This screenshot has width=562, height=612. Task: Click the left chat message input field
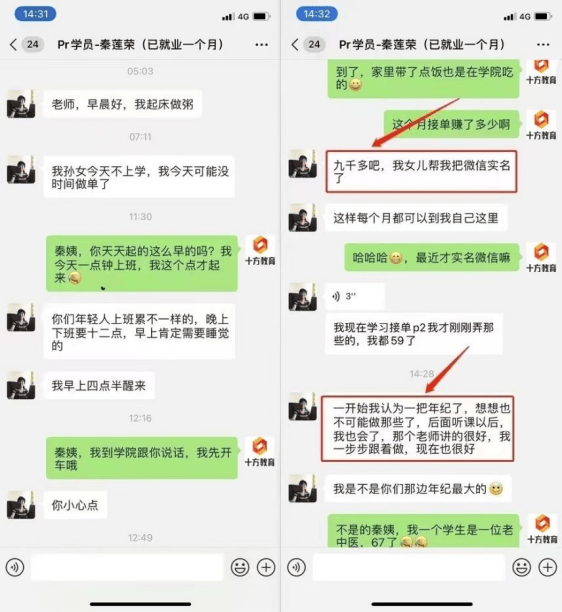pos(127,567)
